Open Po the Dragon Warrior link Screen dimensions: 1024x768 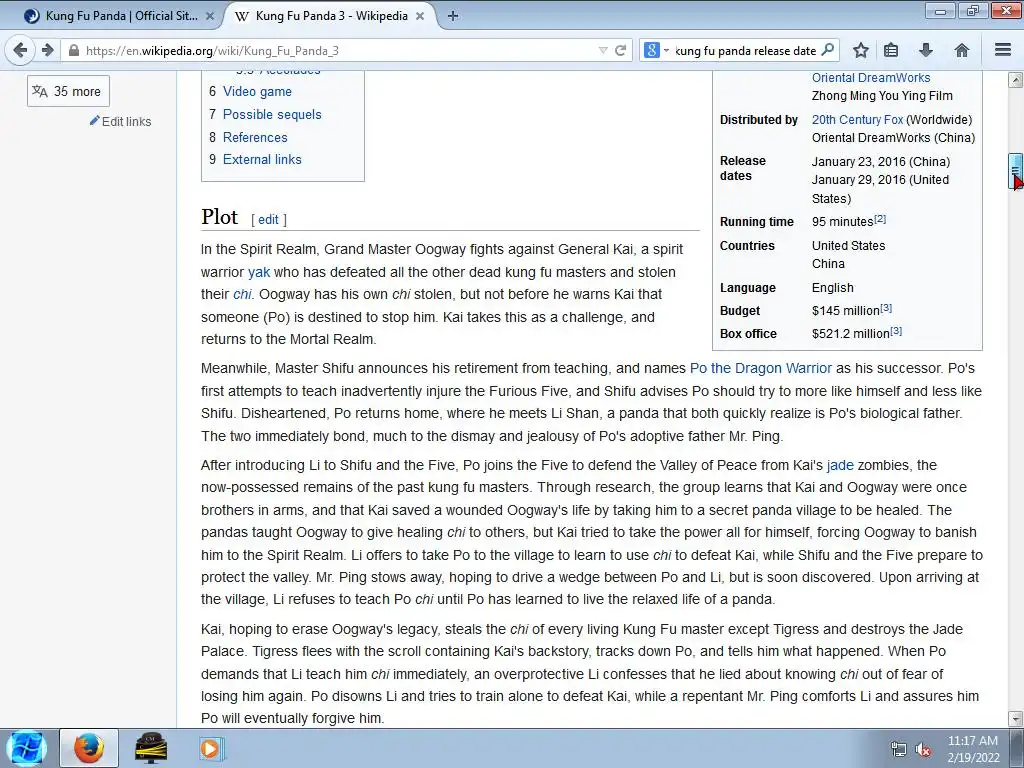point(761,368)
